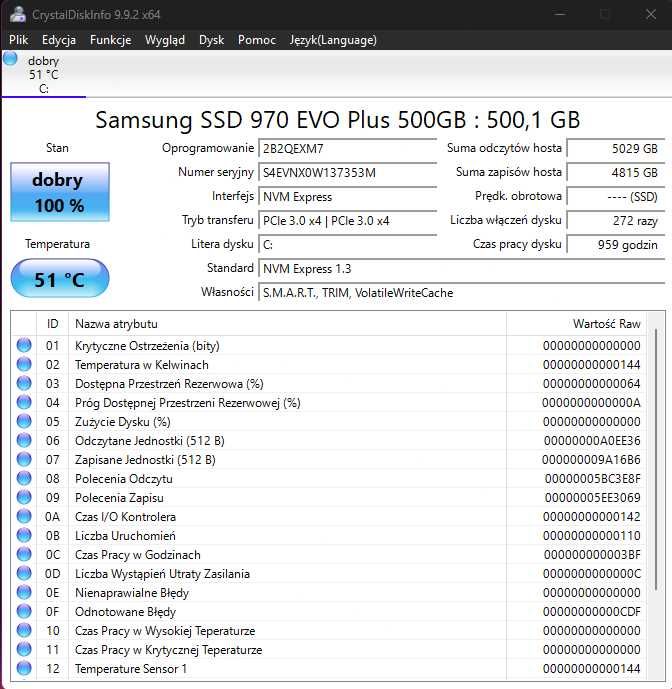Image resolution: width=672 pixels, height=689 pixels.
Task: Click status orb for Czas Pracy w Krytycznej Teperaturze
Action: [x=24, y=649]
